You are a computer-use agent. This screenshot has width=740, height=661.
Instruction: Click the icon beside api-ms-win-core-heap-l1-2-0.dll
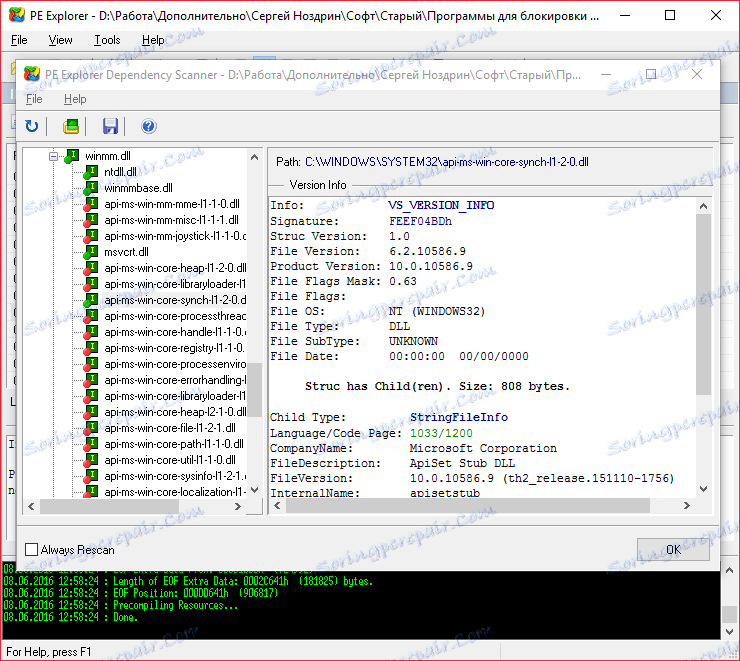click(91, 268)
